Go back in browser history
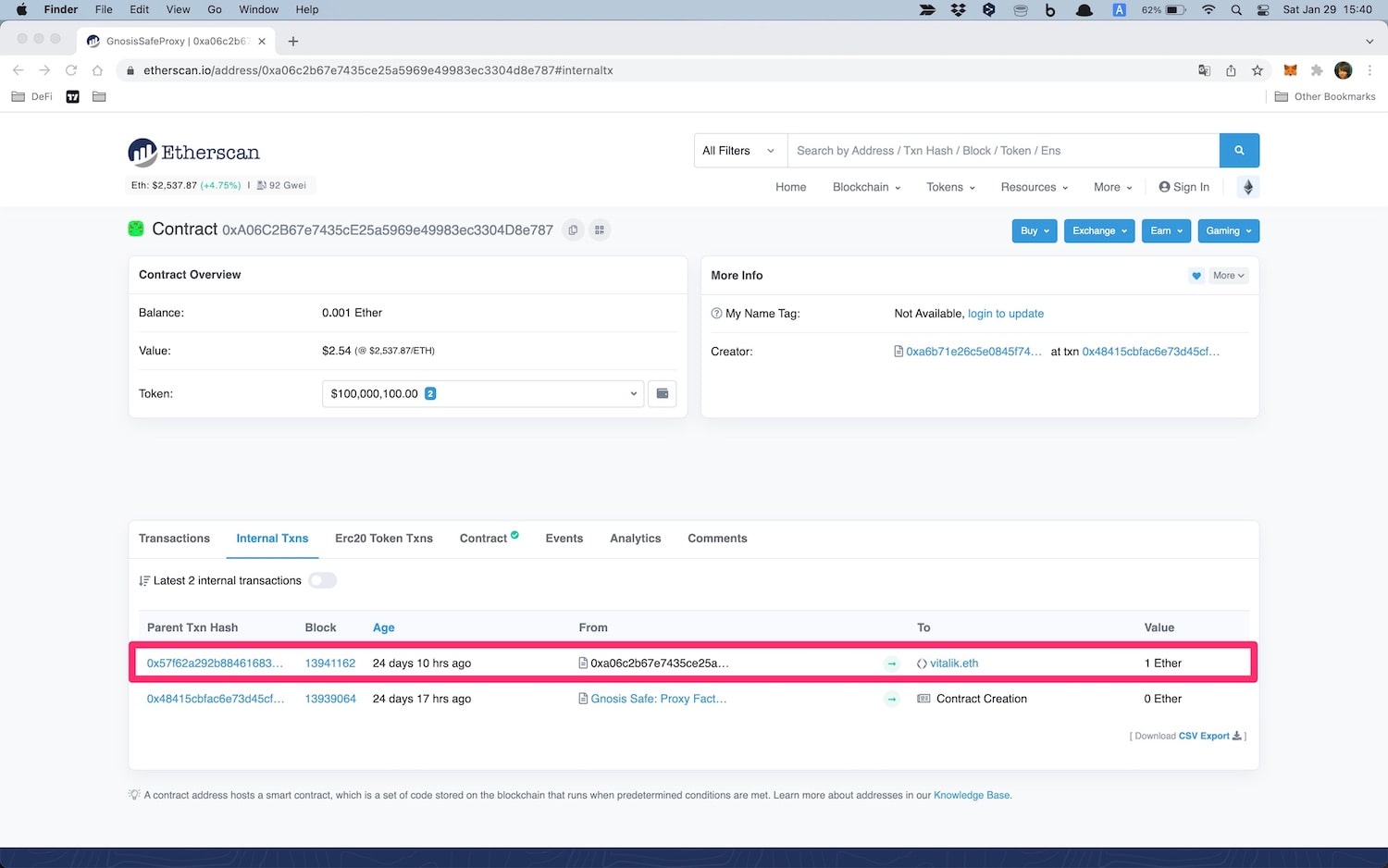This screenshot has width=1388, height=868. click(18, 70)
